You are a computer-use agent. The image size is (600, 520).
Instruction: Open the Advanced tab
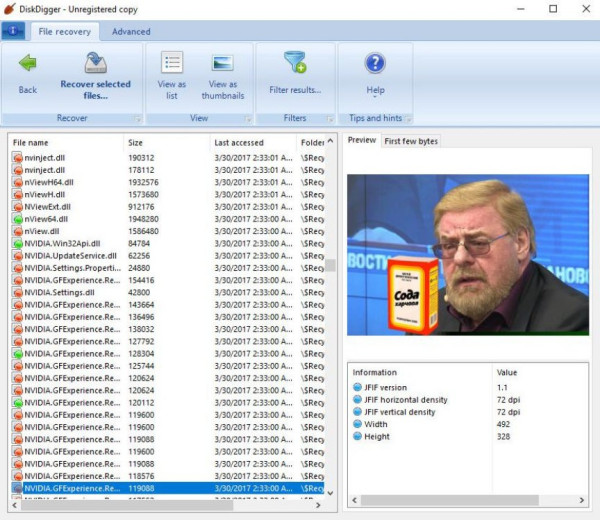point(131,31)
